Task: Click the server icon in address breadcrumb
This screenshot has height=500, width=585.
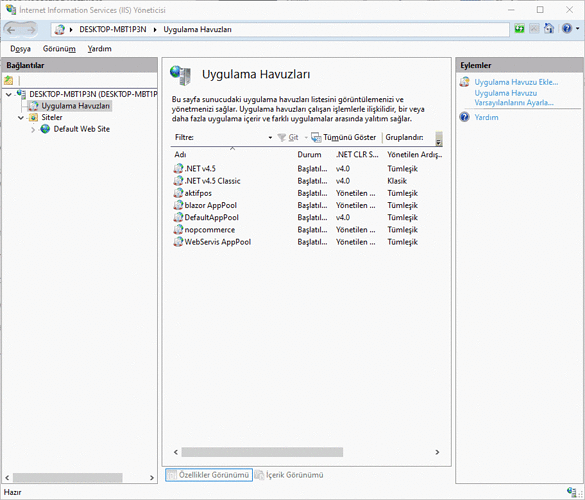Action: tap(60, 29)
